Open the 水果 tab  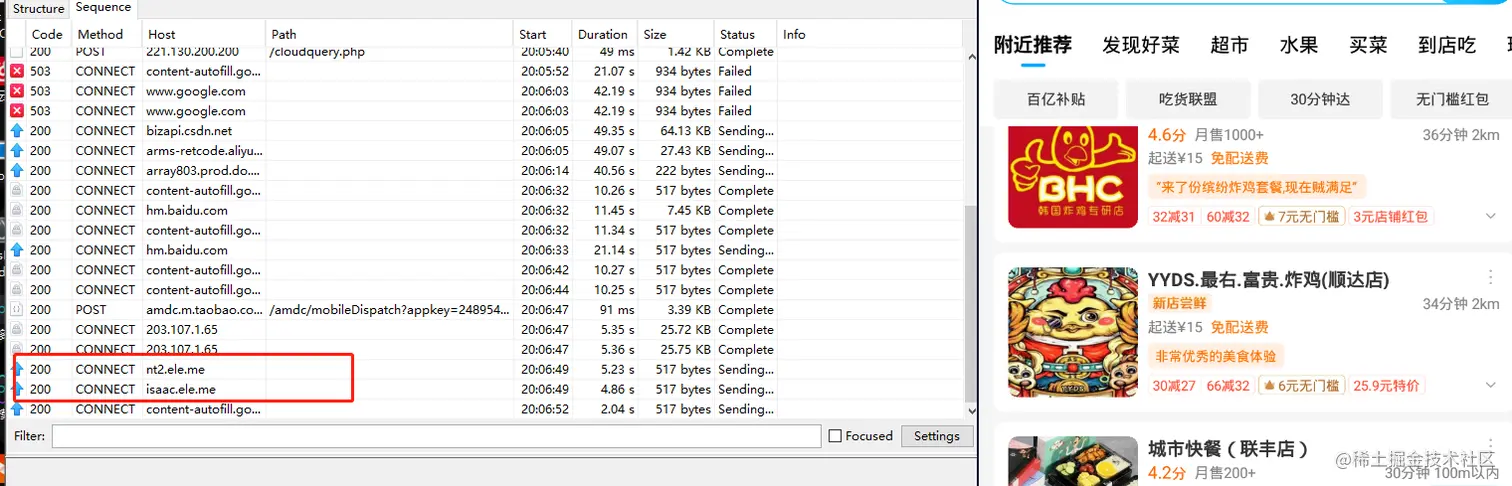[x=1299, y=45]
